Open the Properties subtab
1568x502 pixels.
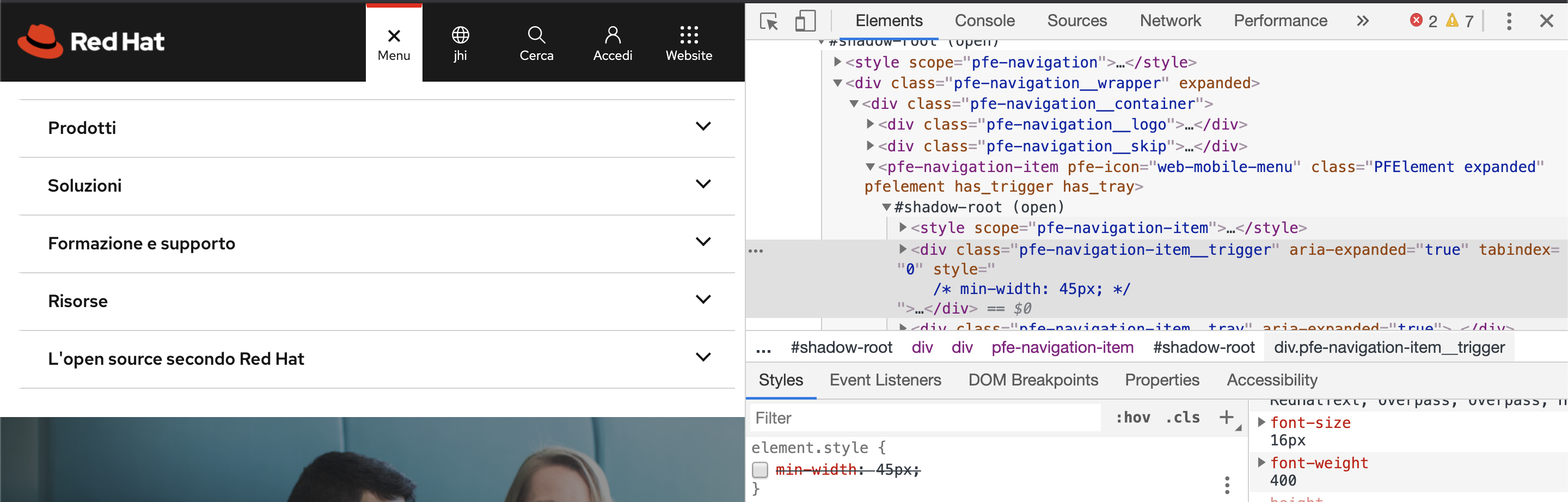coord(1162,380)
